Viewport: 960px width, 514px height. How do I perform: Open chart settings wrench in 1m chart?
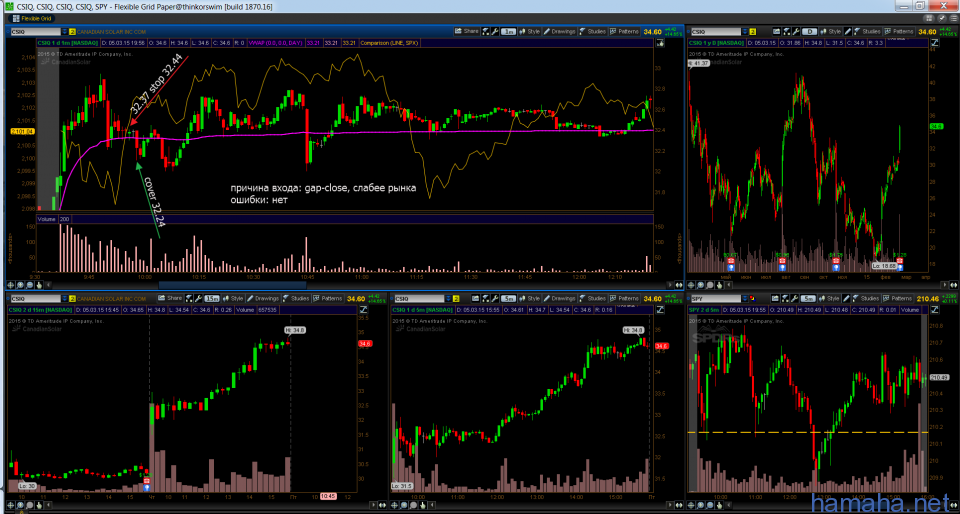[495, 31]
